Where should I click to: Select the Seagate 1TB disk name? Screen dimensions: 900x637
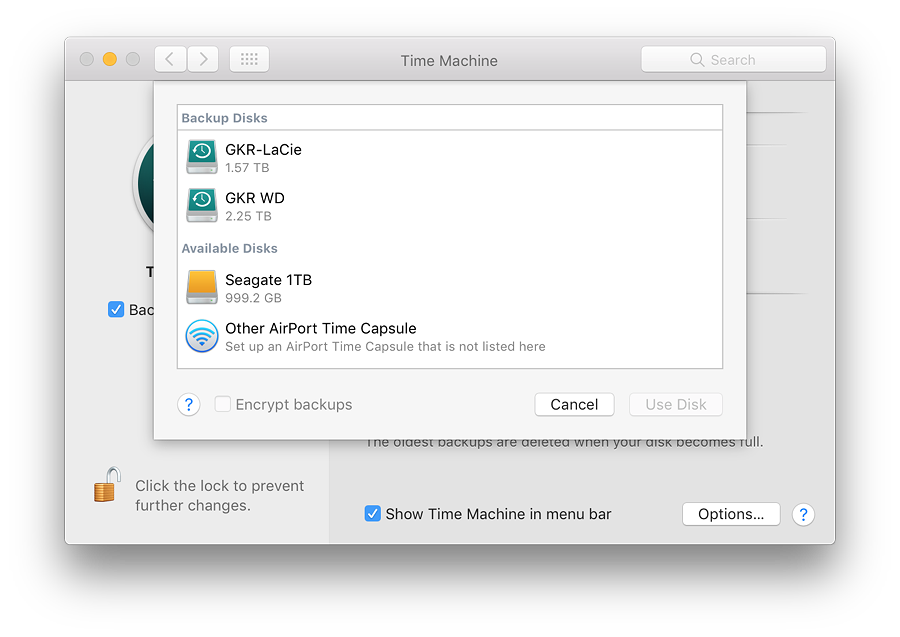coord(268,280)
